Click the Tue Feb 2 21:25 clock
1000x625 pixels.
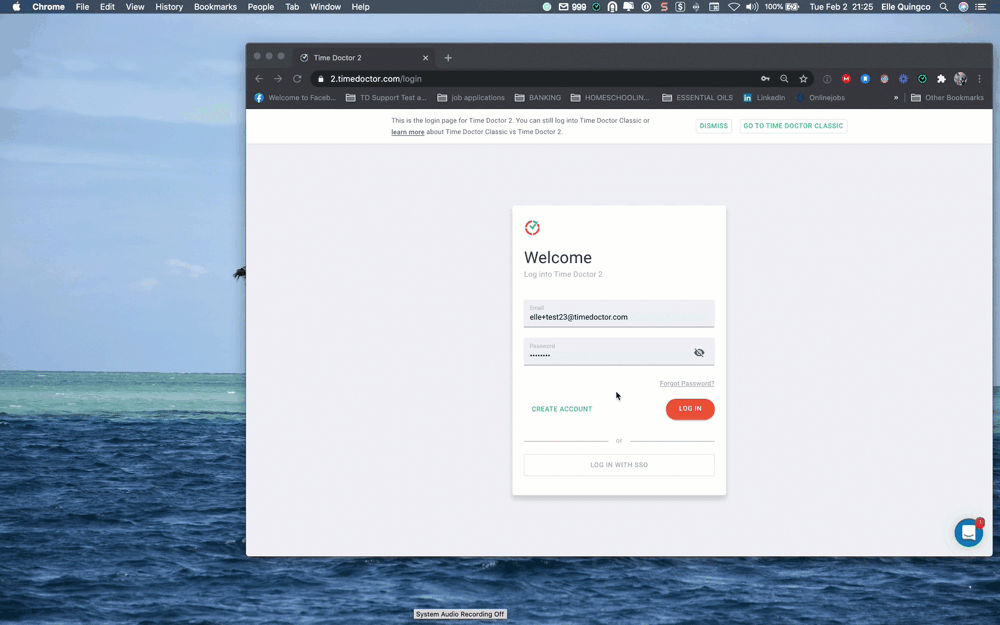[x=841, y=7]
